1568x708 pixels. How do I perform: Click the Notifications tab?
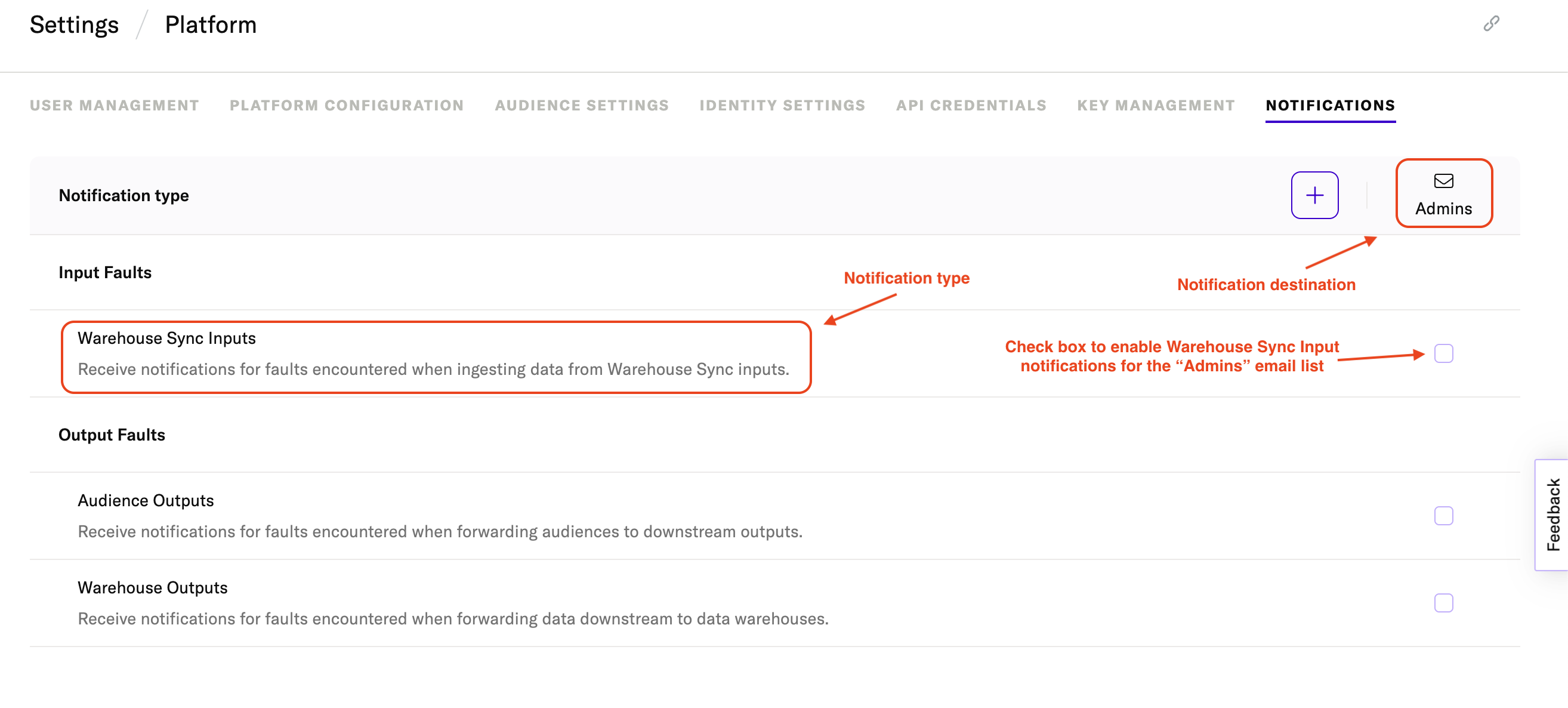point(1330,105)
